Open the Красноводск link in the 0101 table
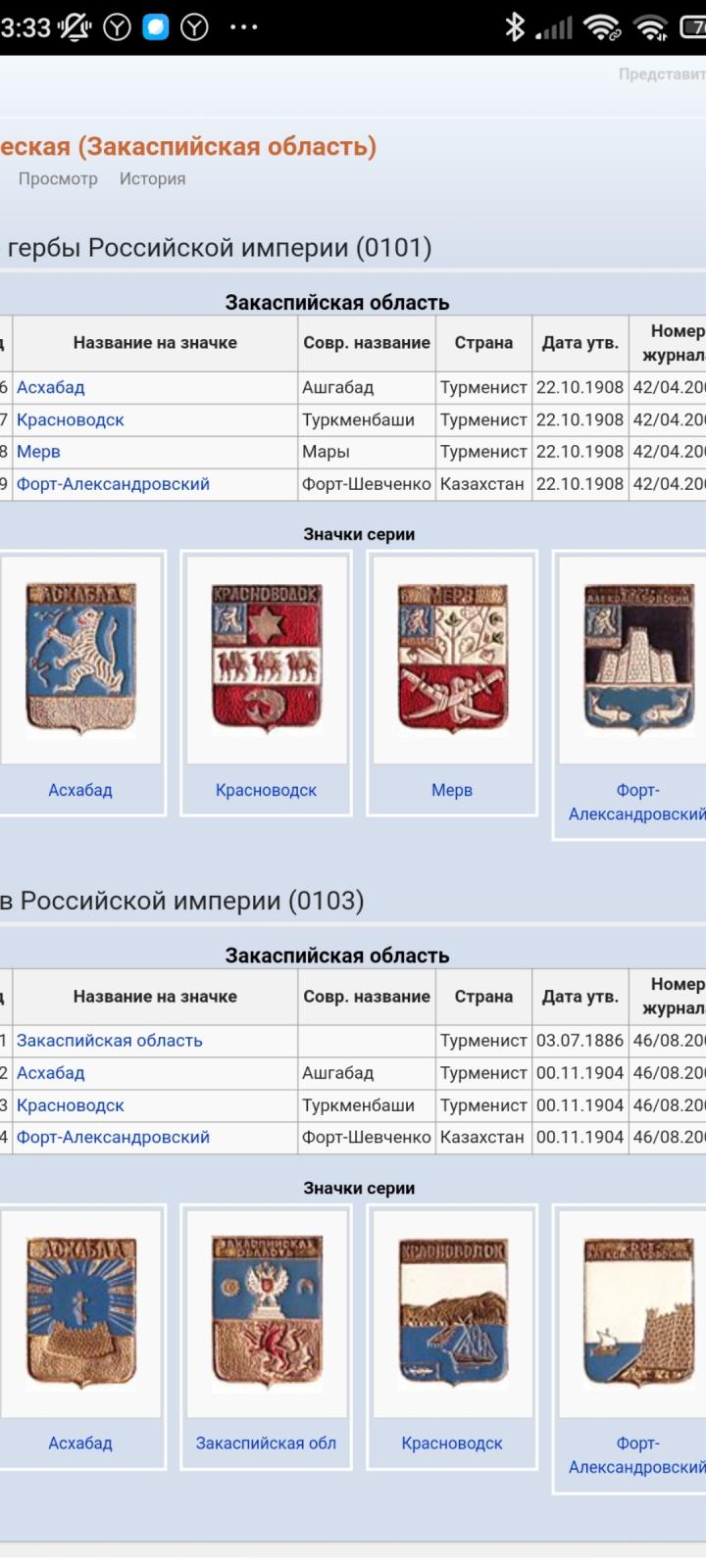The height and width of the screenshot is (1568, 706). (x=70, y=419)
